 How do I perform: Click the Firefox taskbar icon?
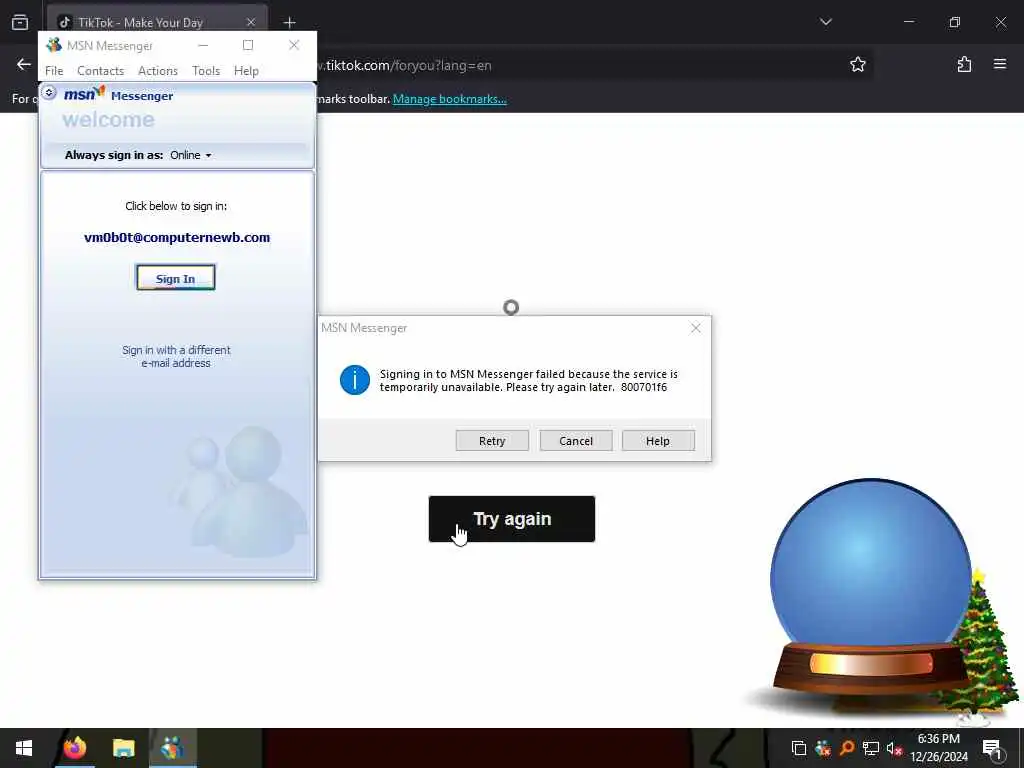75,748
